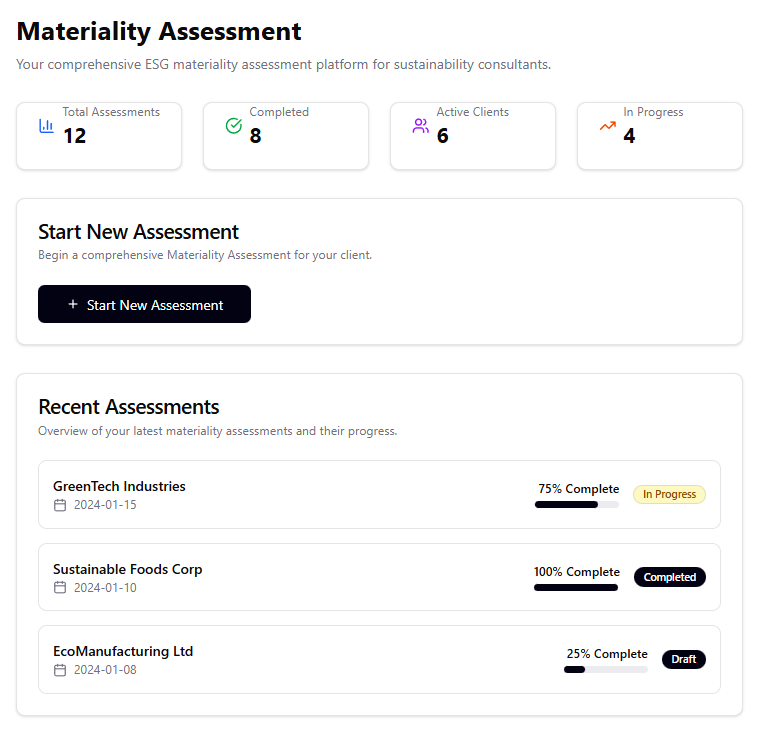Image resolution: width=761 pixels, height=736 pixels.
Task: Click the green checkmark Completed icon
Action: click(233, 126)
